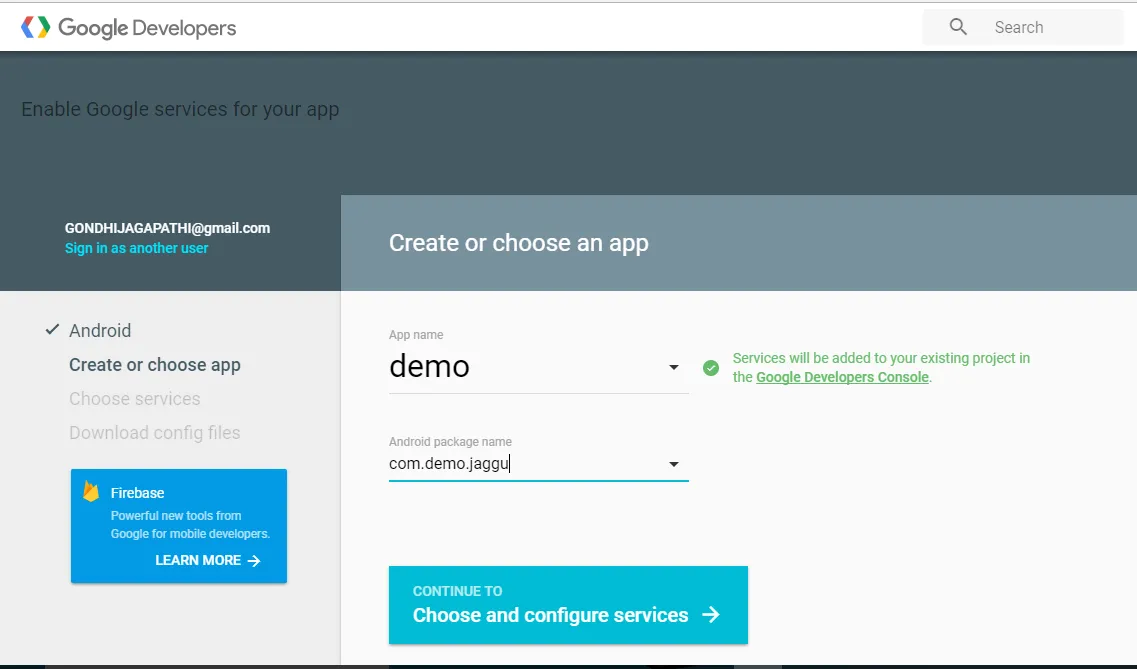The width and height of the screenshot is (1137, 669).
Task: Click the search magnifier icon
Action: 958,27
